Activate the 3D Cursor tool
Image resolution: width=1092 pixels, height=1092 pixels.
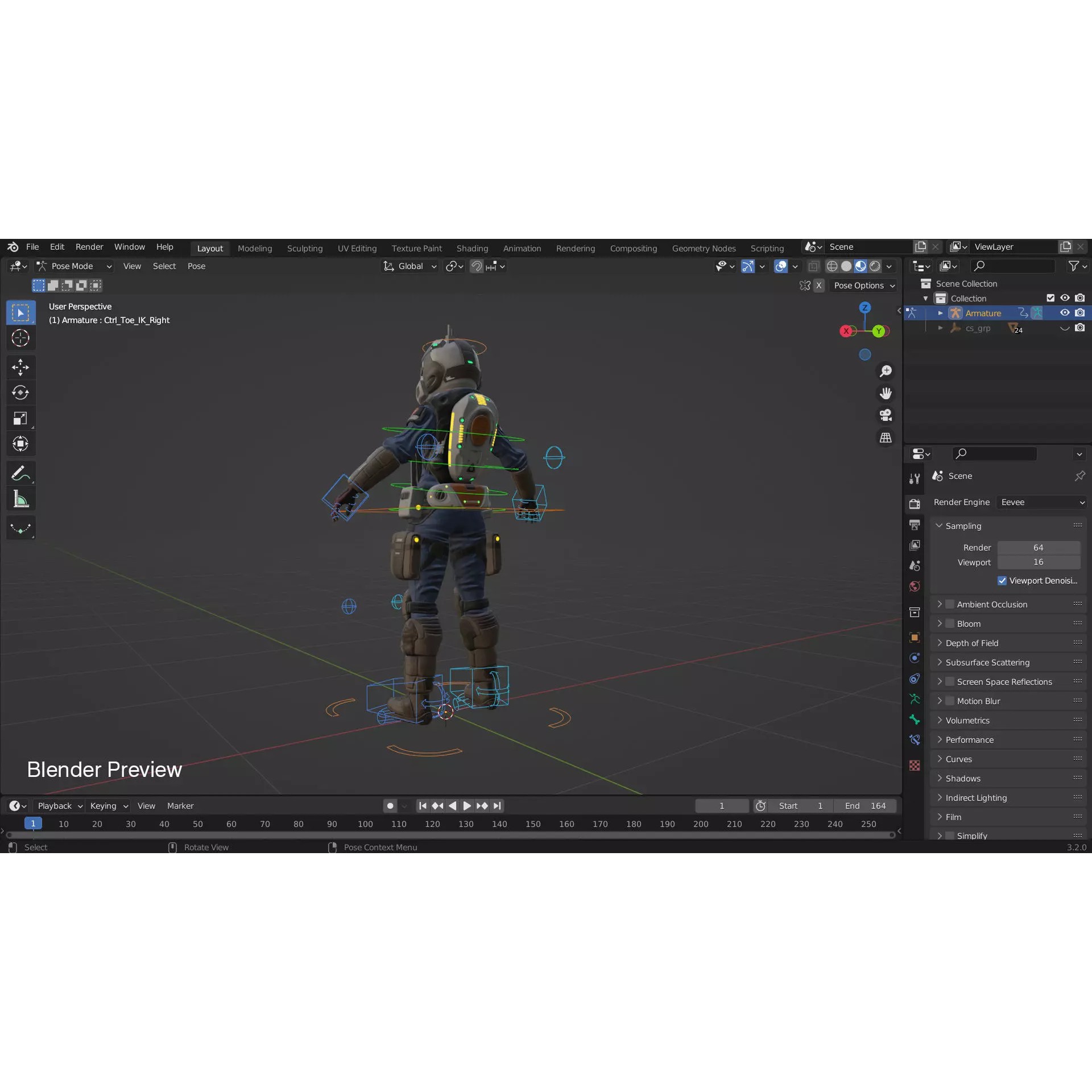point(20,338)
